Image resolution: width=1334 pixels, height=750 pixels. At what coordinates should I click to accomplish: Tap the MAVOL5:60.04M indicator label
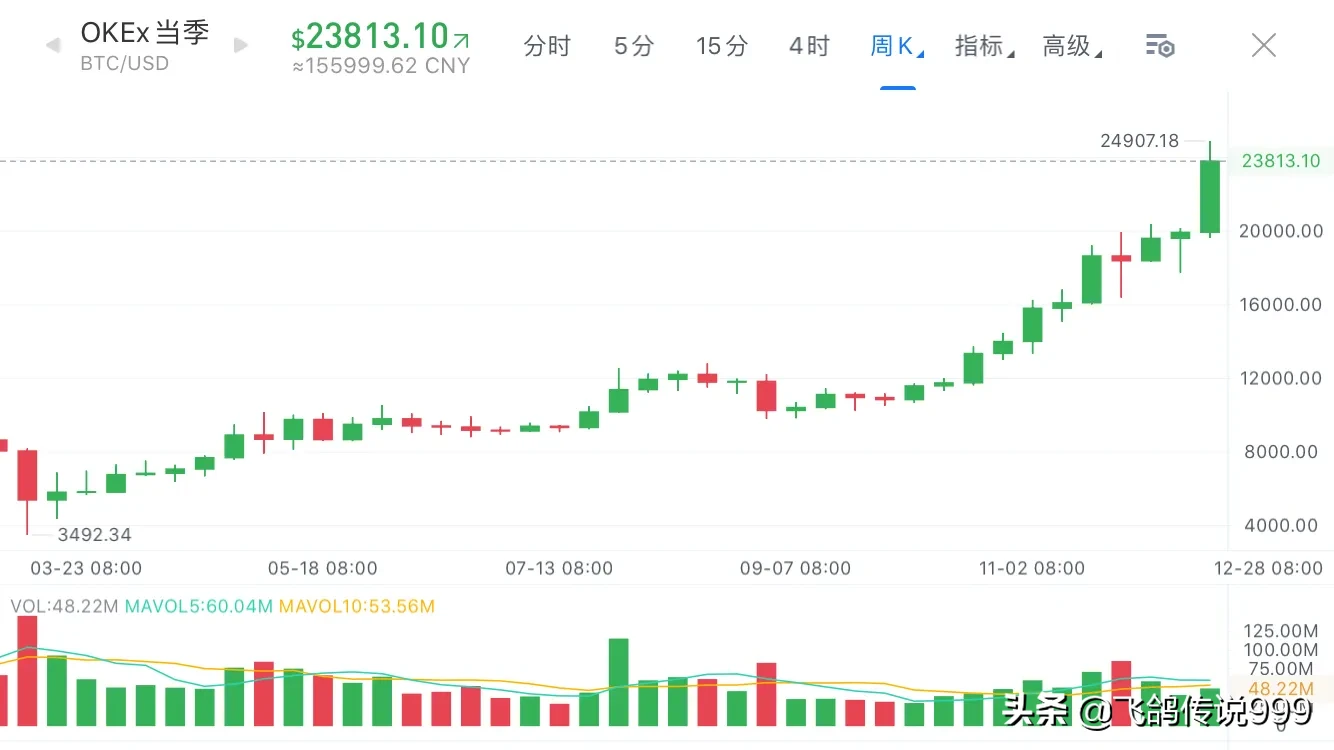(199, 606)
